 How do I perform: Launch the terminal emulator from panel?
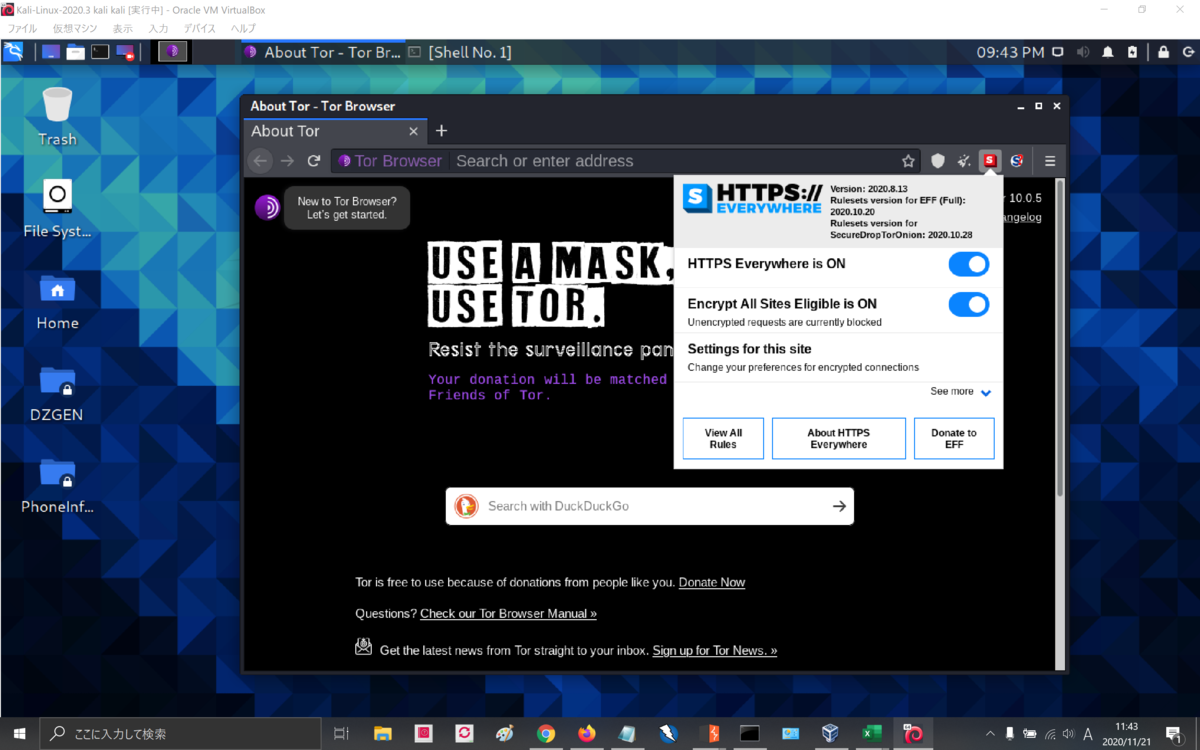[x=100, y=52]
